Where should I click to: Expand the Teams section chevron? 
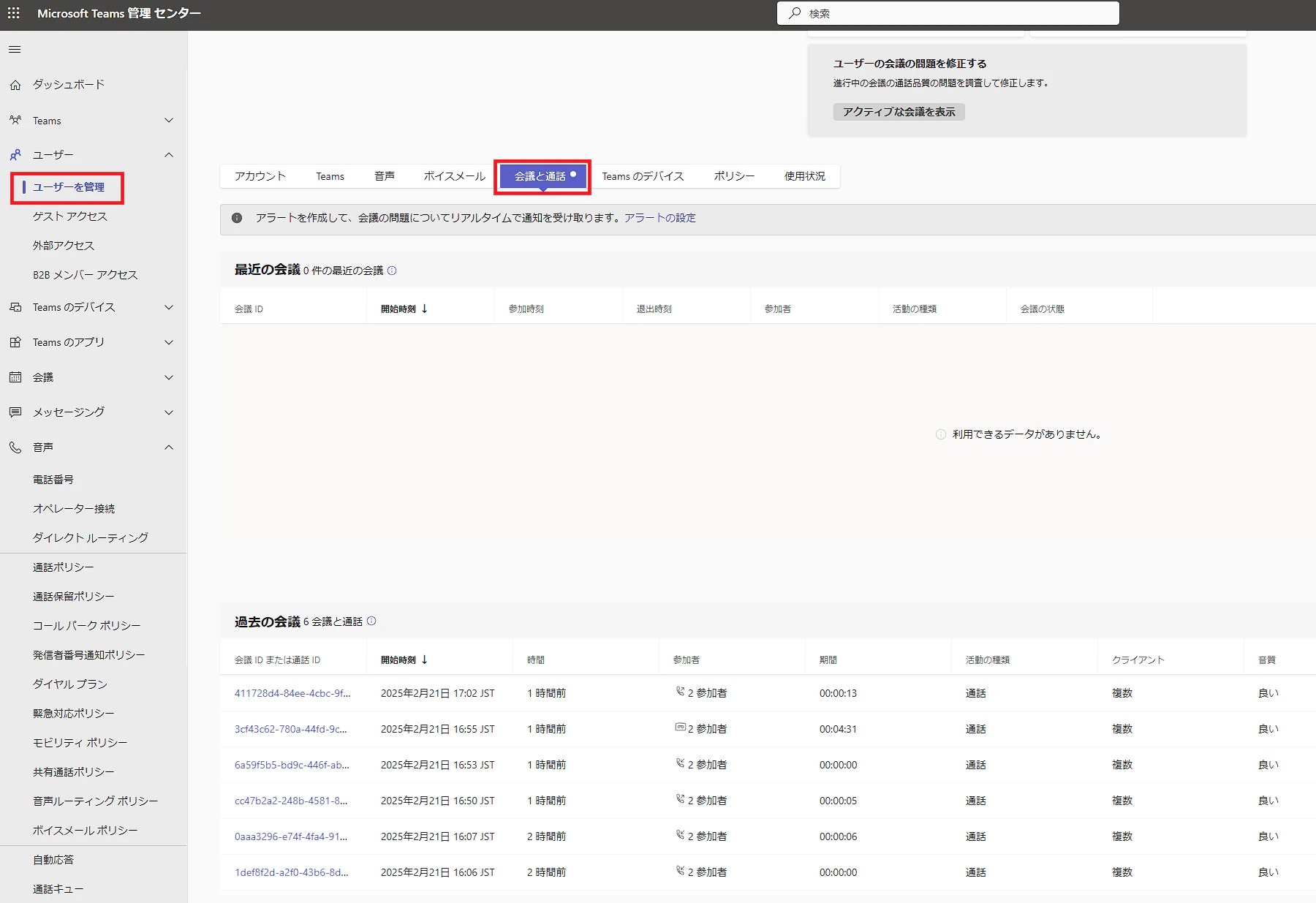169,120
